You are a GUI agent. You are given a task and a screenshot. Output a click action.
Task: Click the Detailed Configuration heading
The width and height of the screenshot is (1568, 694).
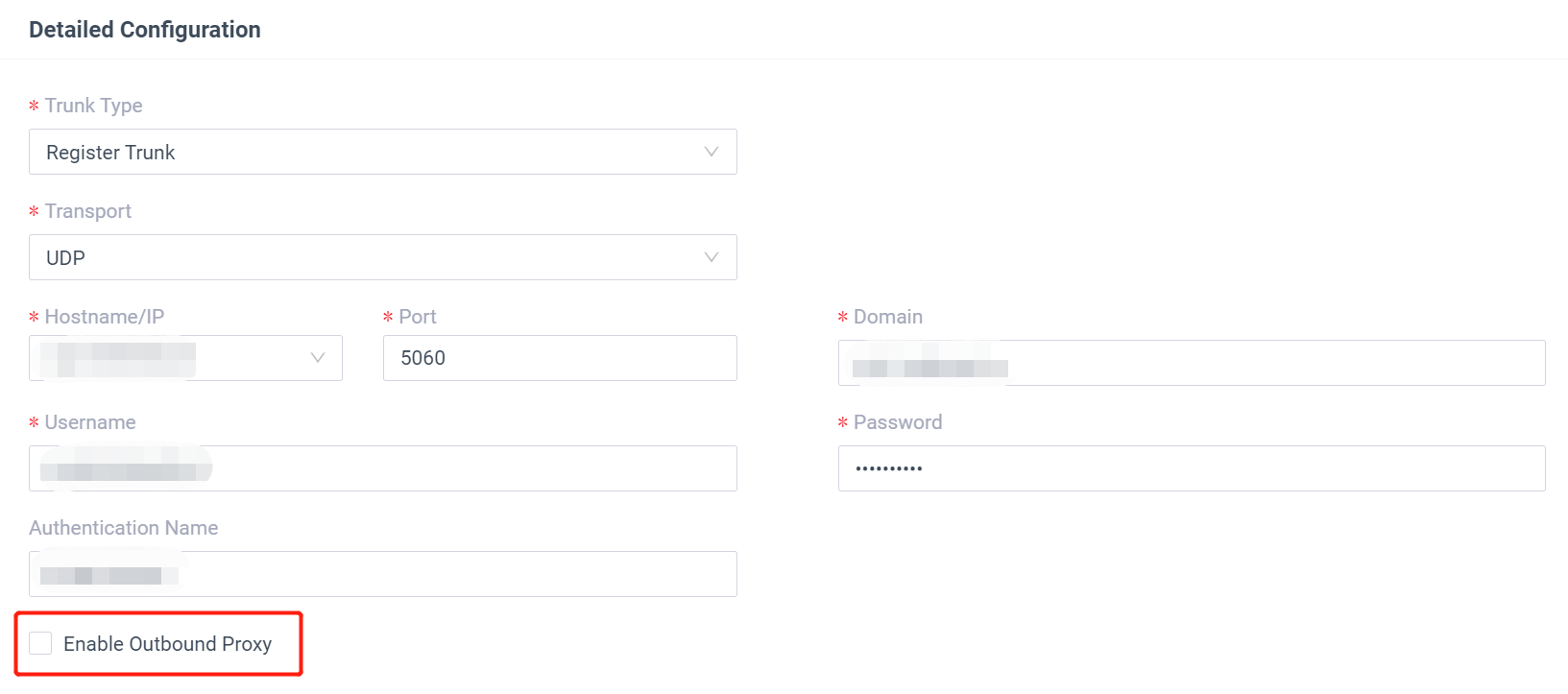coord(145,30)
